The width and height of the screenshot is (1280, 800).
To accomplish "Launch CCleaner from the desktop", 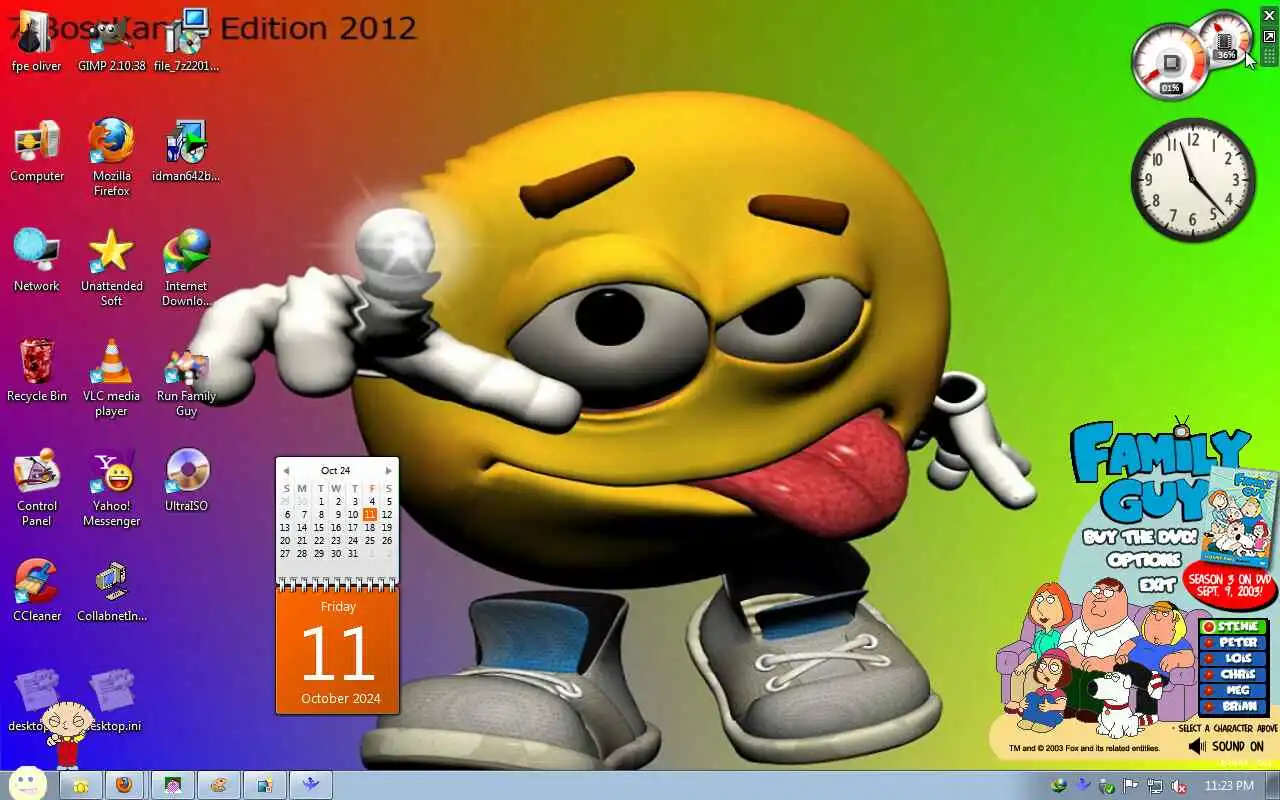I will (x=37, y=591).
